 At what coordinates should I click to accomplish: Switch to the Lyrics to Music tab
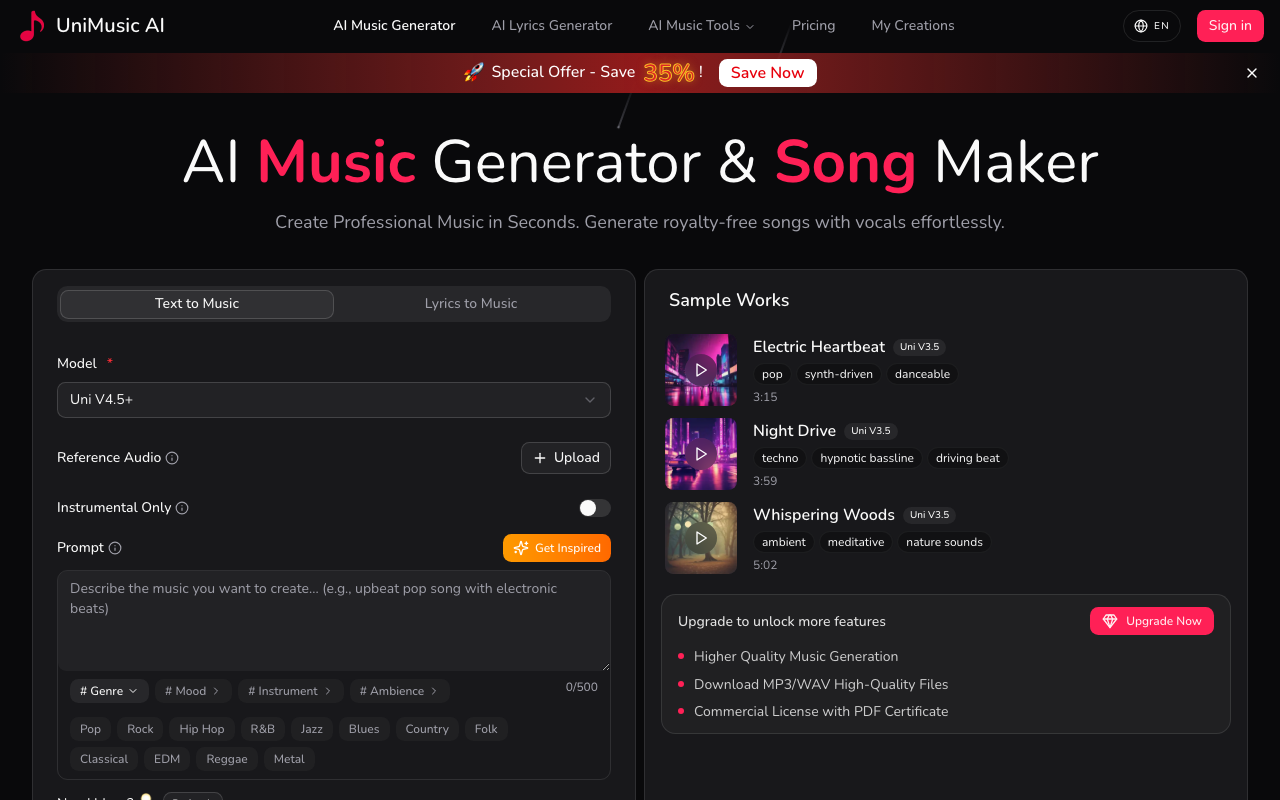471,304
